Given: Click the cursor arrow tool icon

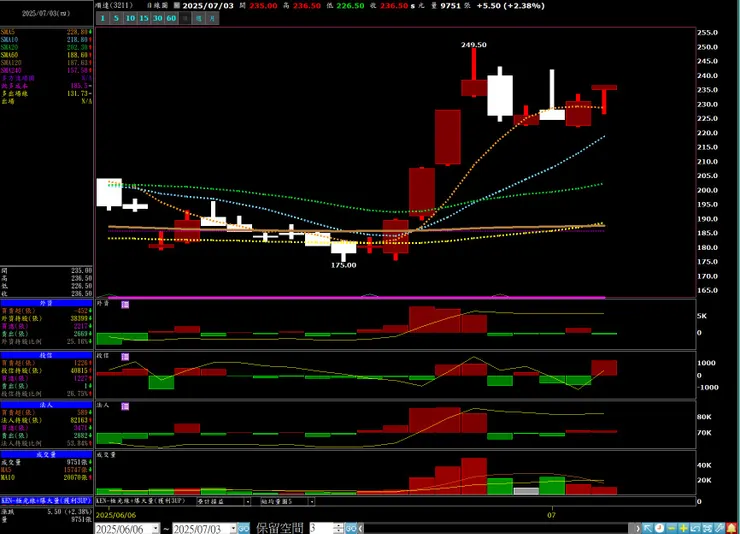Looking at the screenshot, I should pyautogui.click(x=648, y=528).
